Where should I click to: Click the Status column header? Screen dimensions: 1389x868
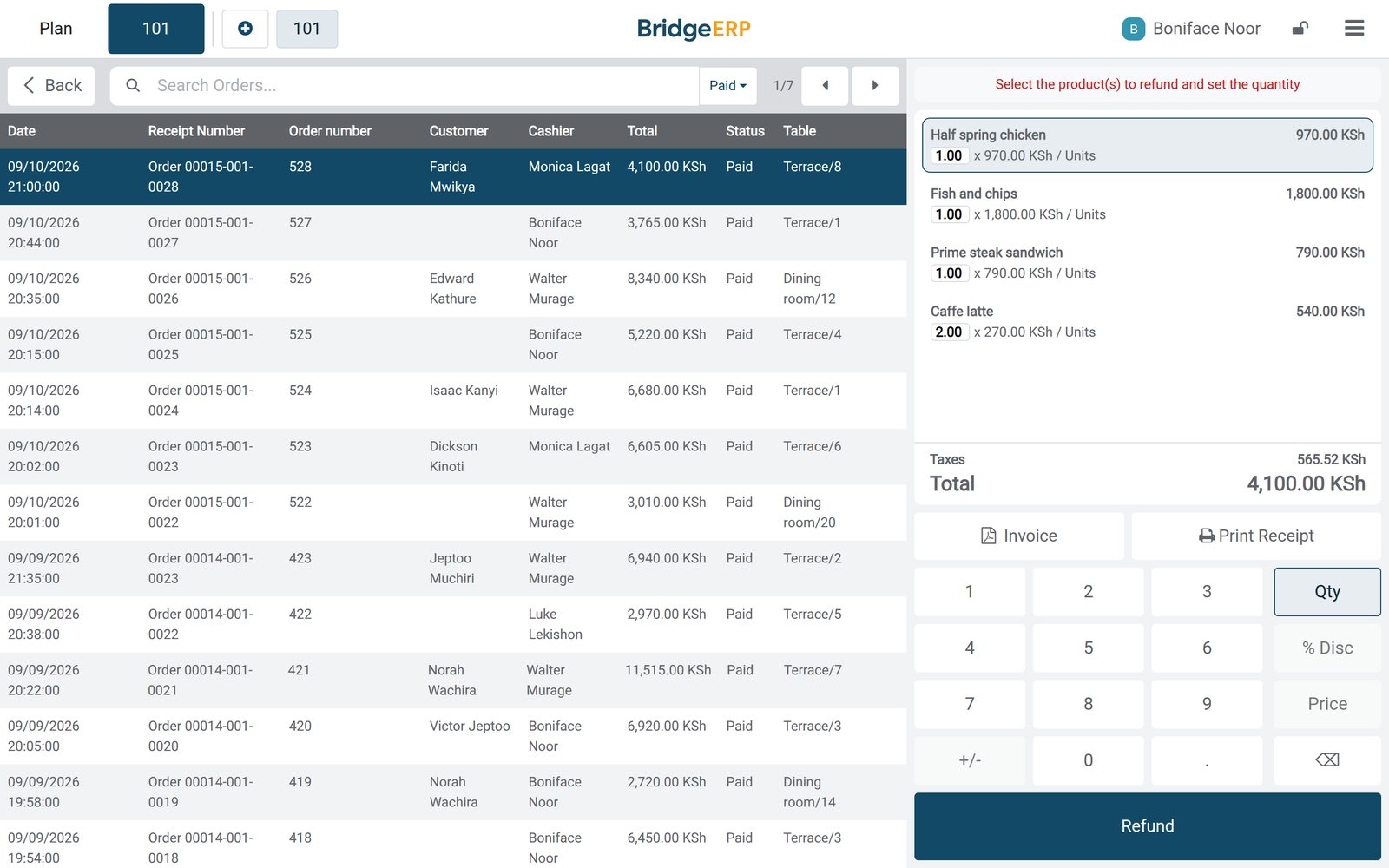click(745, 131)
